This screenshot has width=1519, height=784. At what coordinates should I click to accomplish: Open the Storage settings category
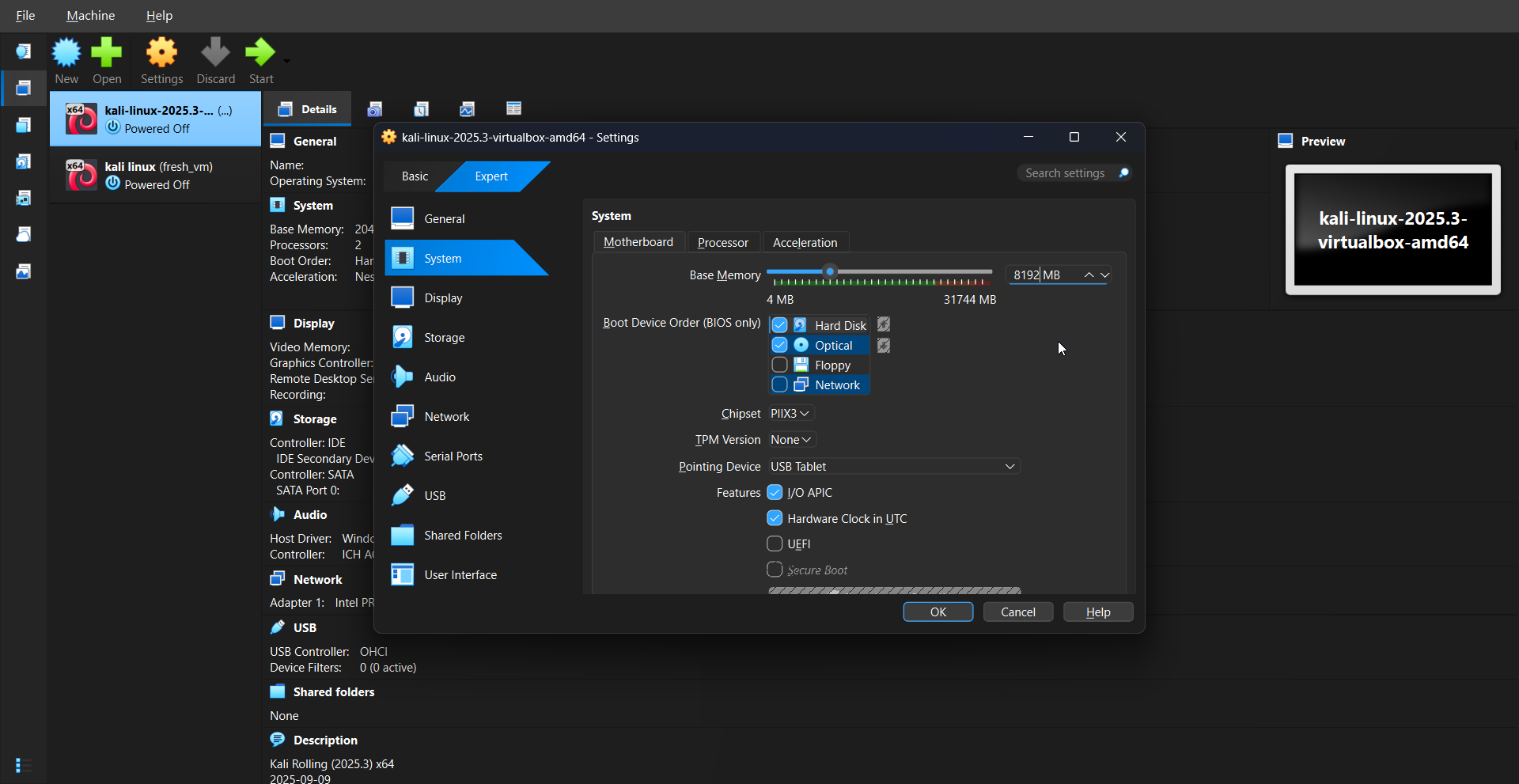coord(444,338)
